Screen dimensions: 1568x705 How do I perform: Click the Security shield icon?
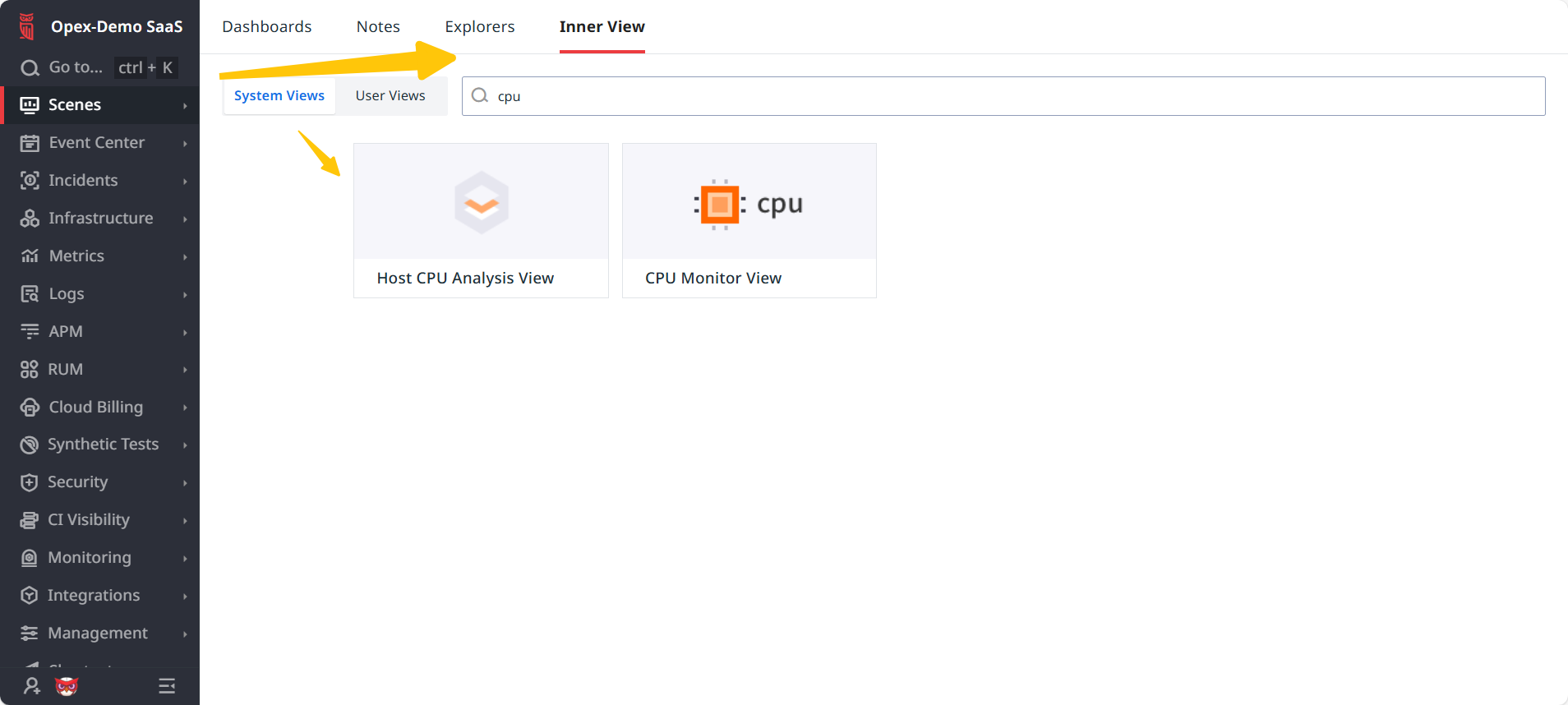pos(30,482)
